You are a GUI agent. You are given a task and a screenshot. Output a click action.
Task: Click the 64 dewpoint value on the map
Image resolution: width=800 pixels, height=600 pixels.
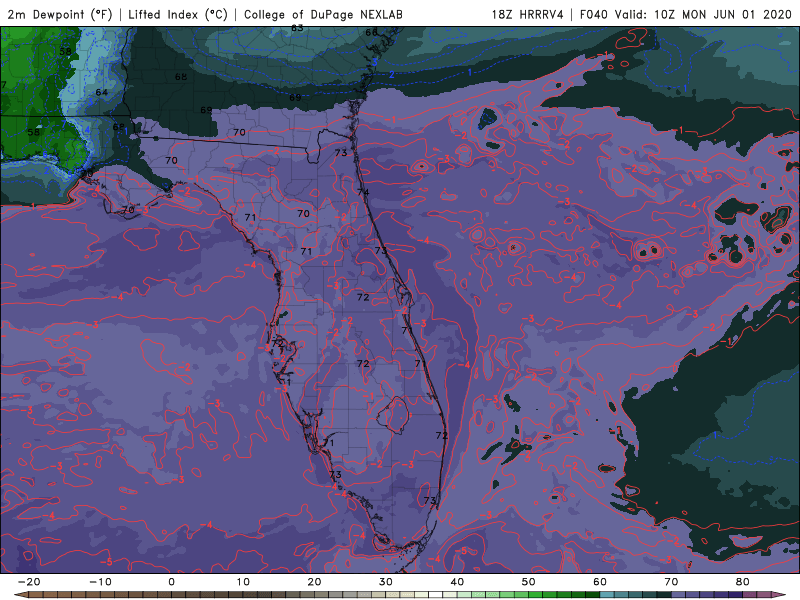pyautogui.click(x=102, y=92)
